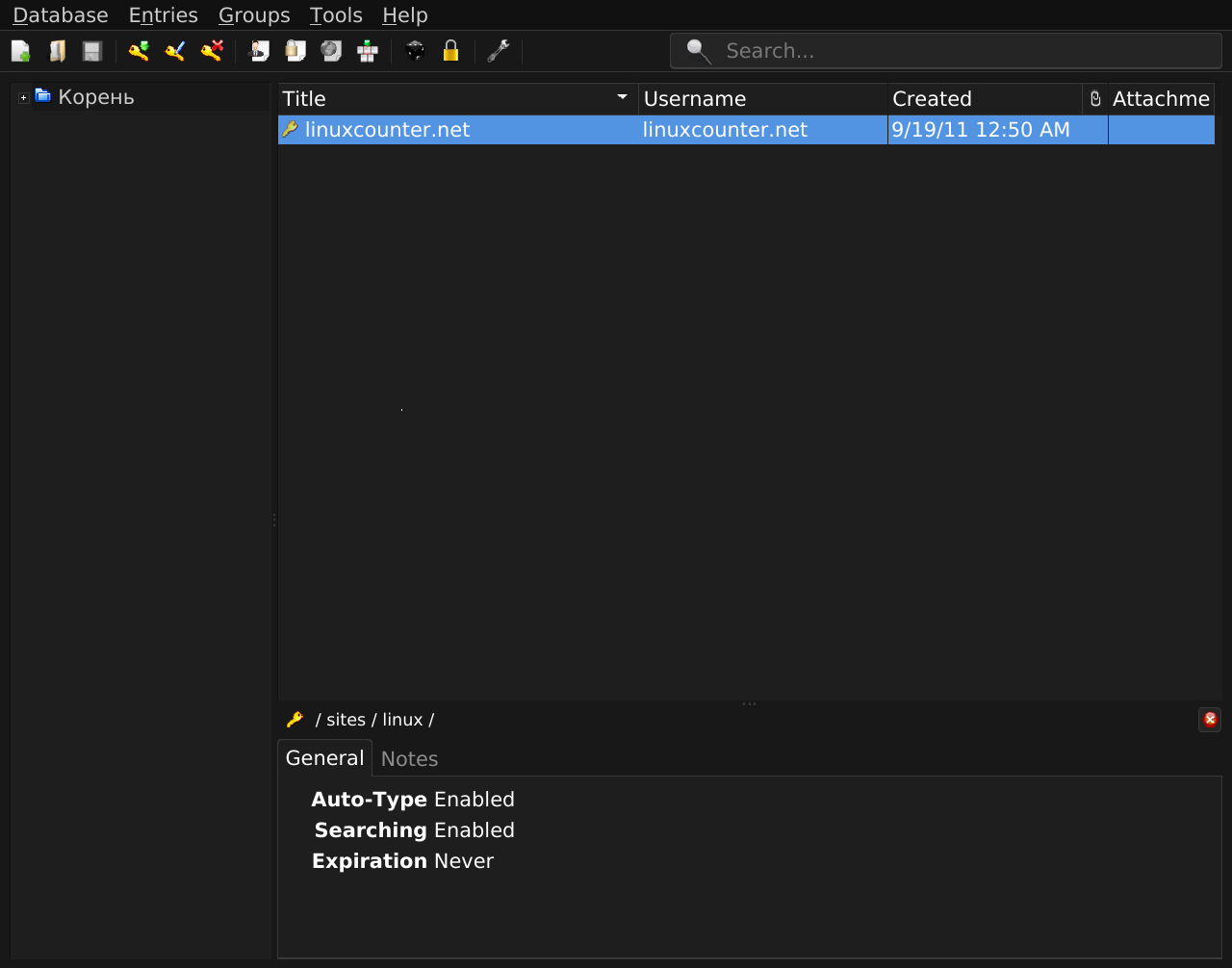Add a new password entry
The width and height of the screenshot is (1232, 968).
coord(138,50)
